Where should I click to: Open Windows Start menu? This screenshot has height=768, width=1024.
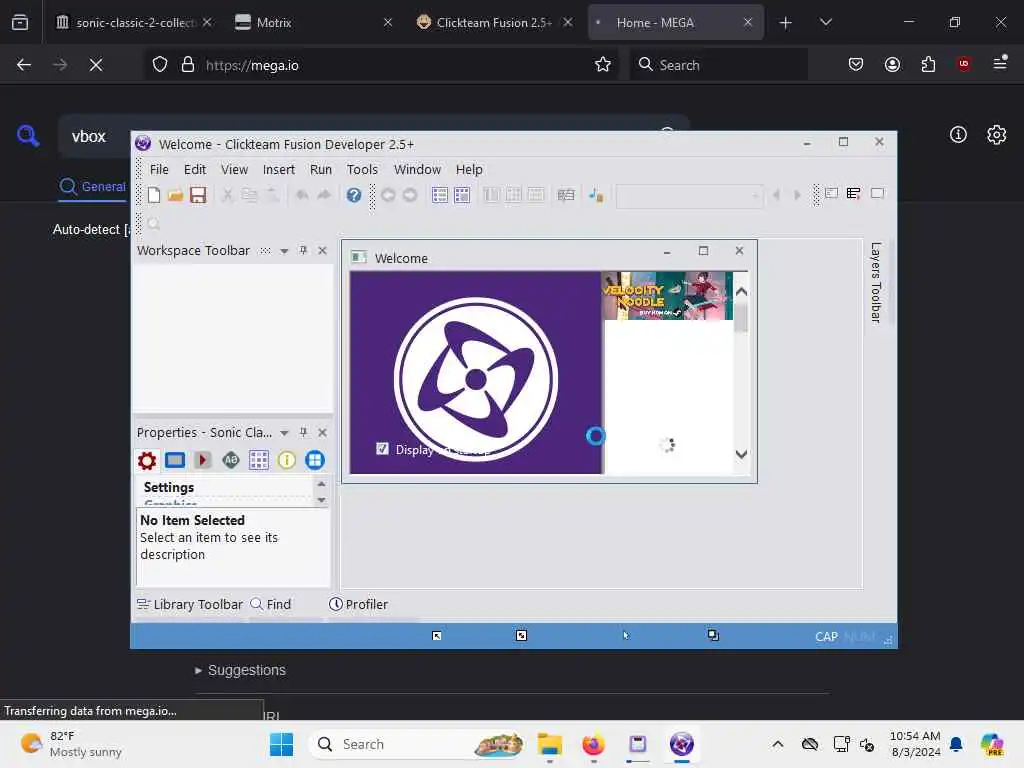click(281, 744)
